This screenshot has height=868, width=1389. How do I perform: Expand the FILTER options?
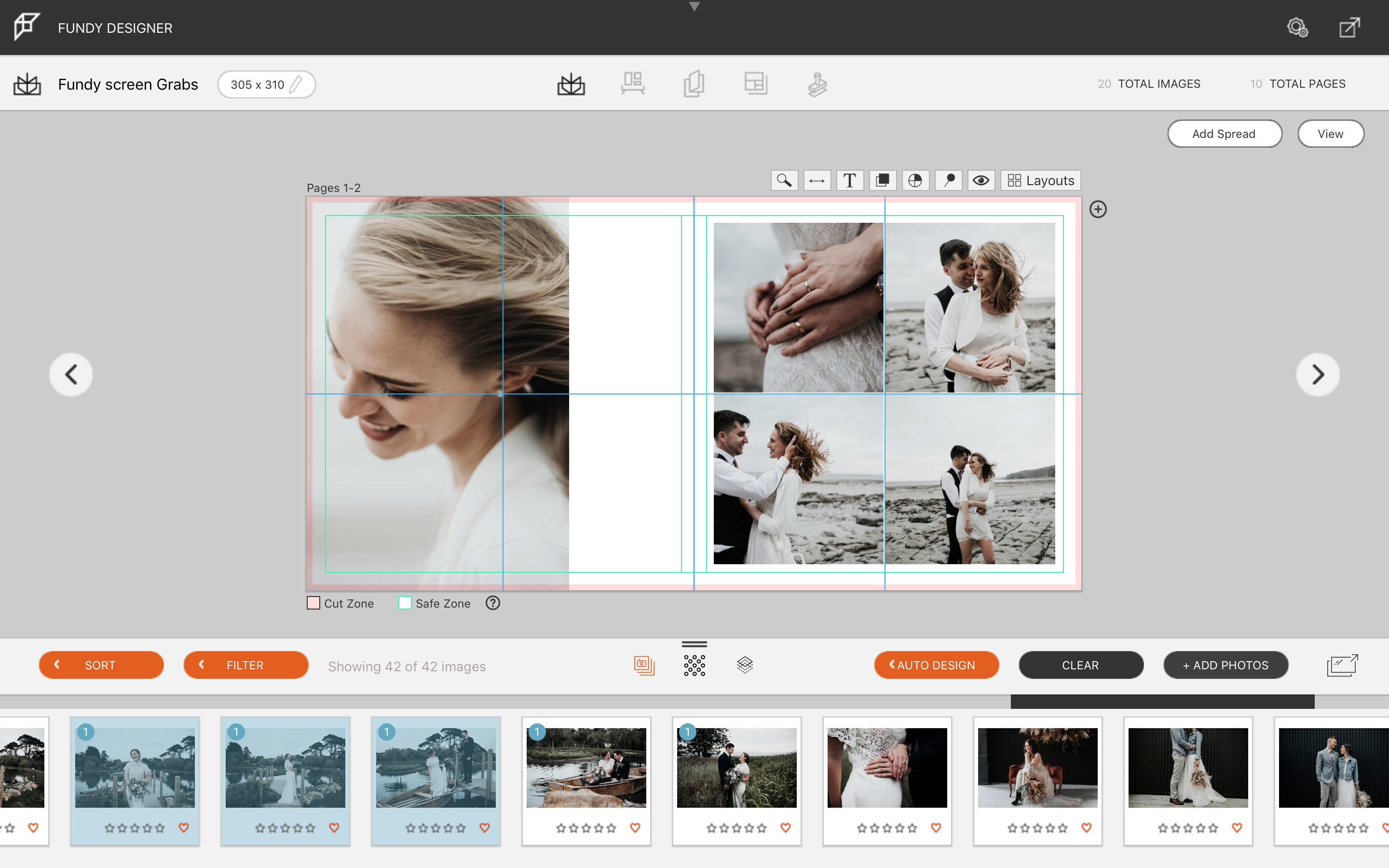point(245,665)
